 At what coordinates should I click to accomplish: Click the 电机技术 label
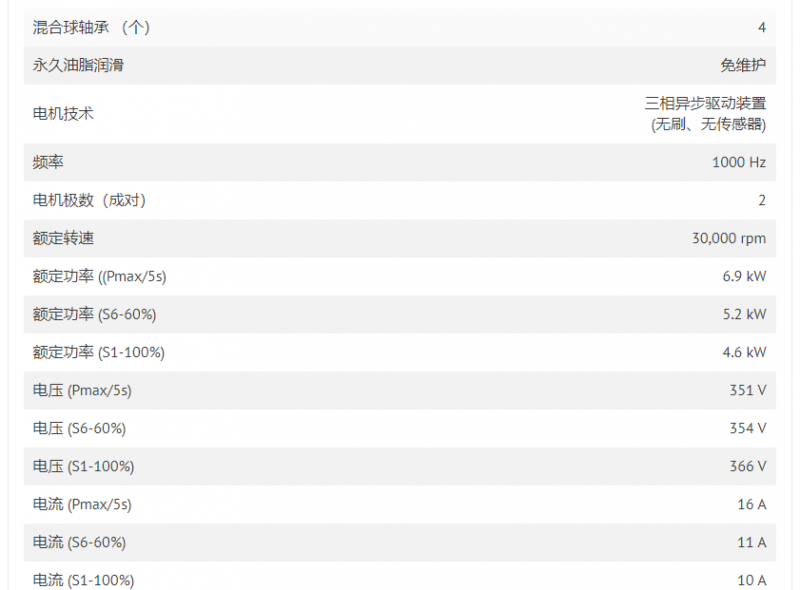point(63,114)
